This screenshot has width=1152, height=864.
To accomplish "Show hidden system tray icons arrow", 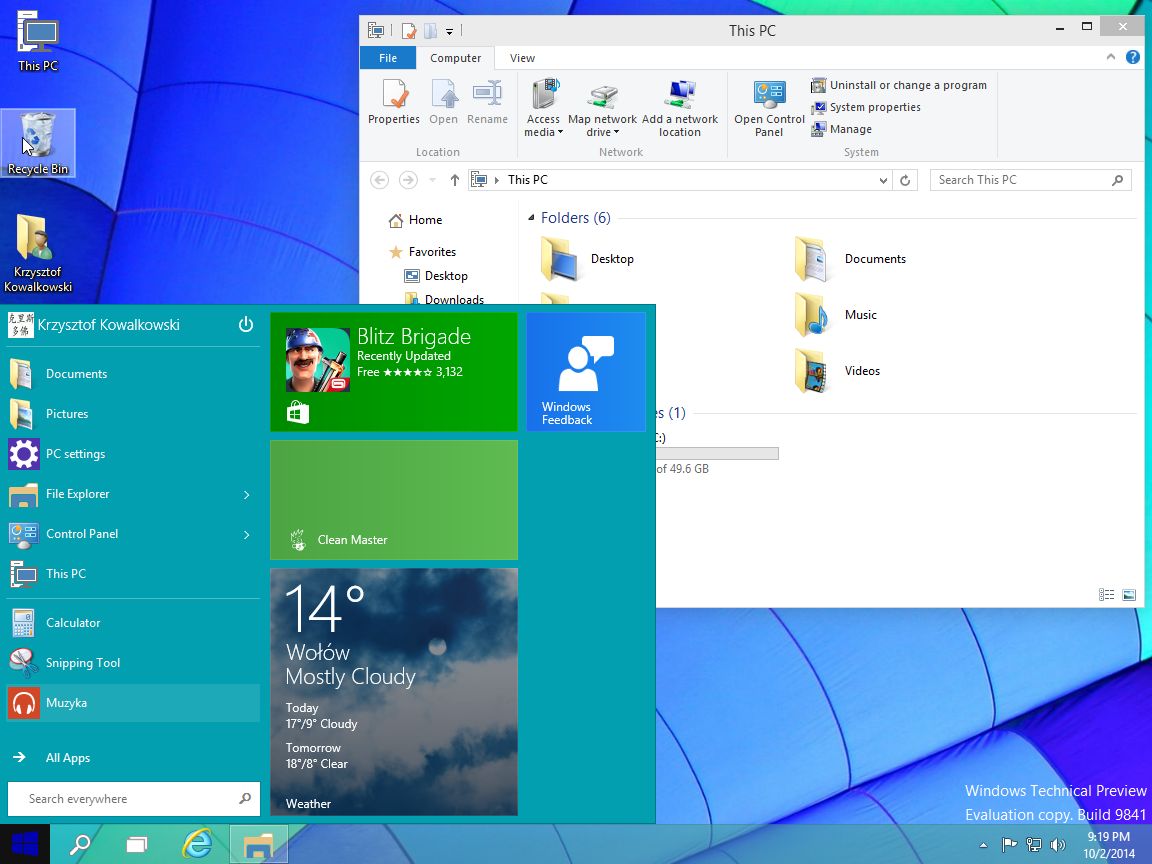I will click(984, 845).
